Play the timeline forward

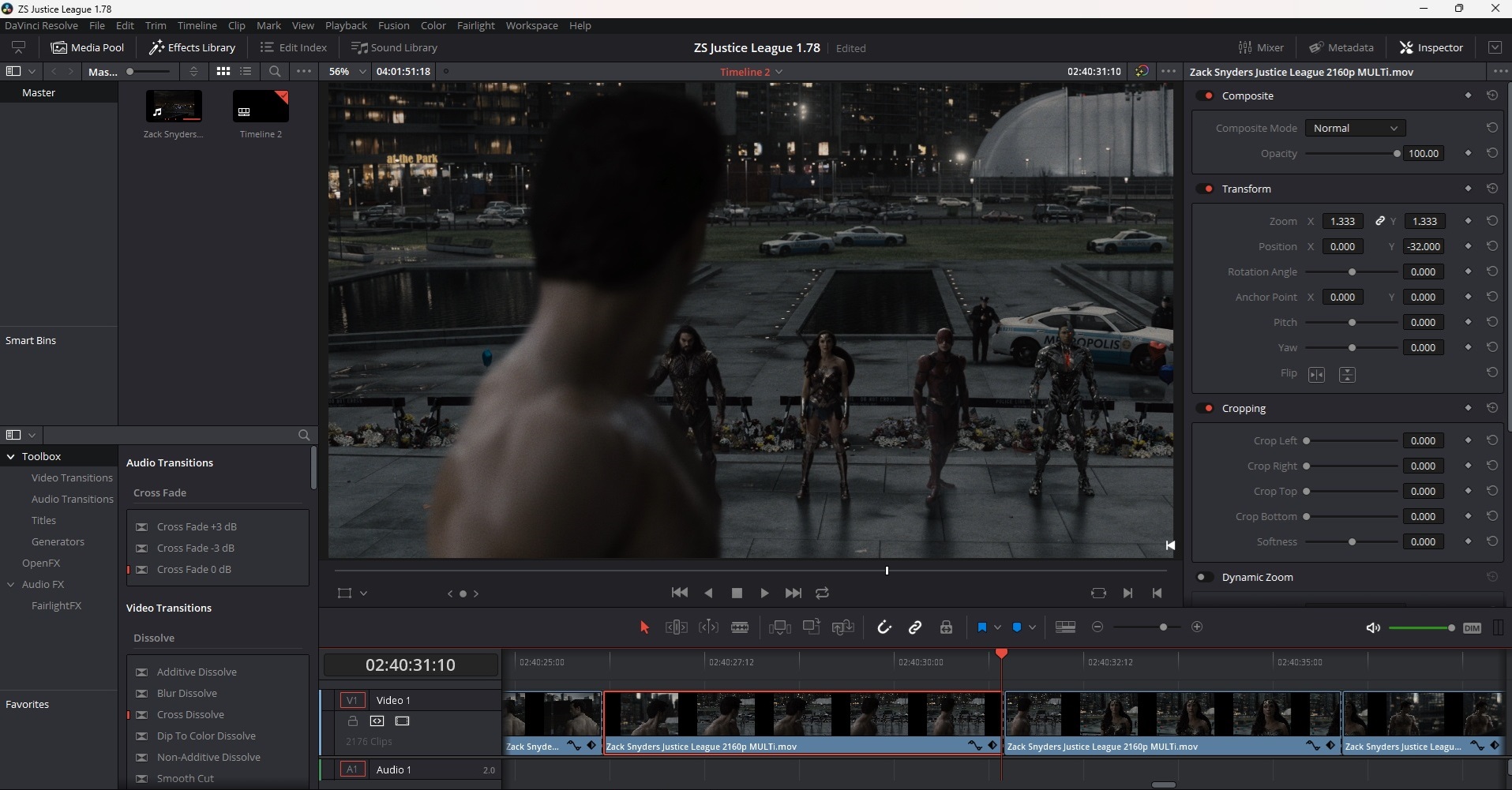(x=764, y=593)
